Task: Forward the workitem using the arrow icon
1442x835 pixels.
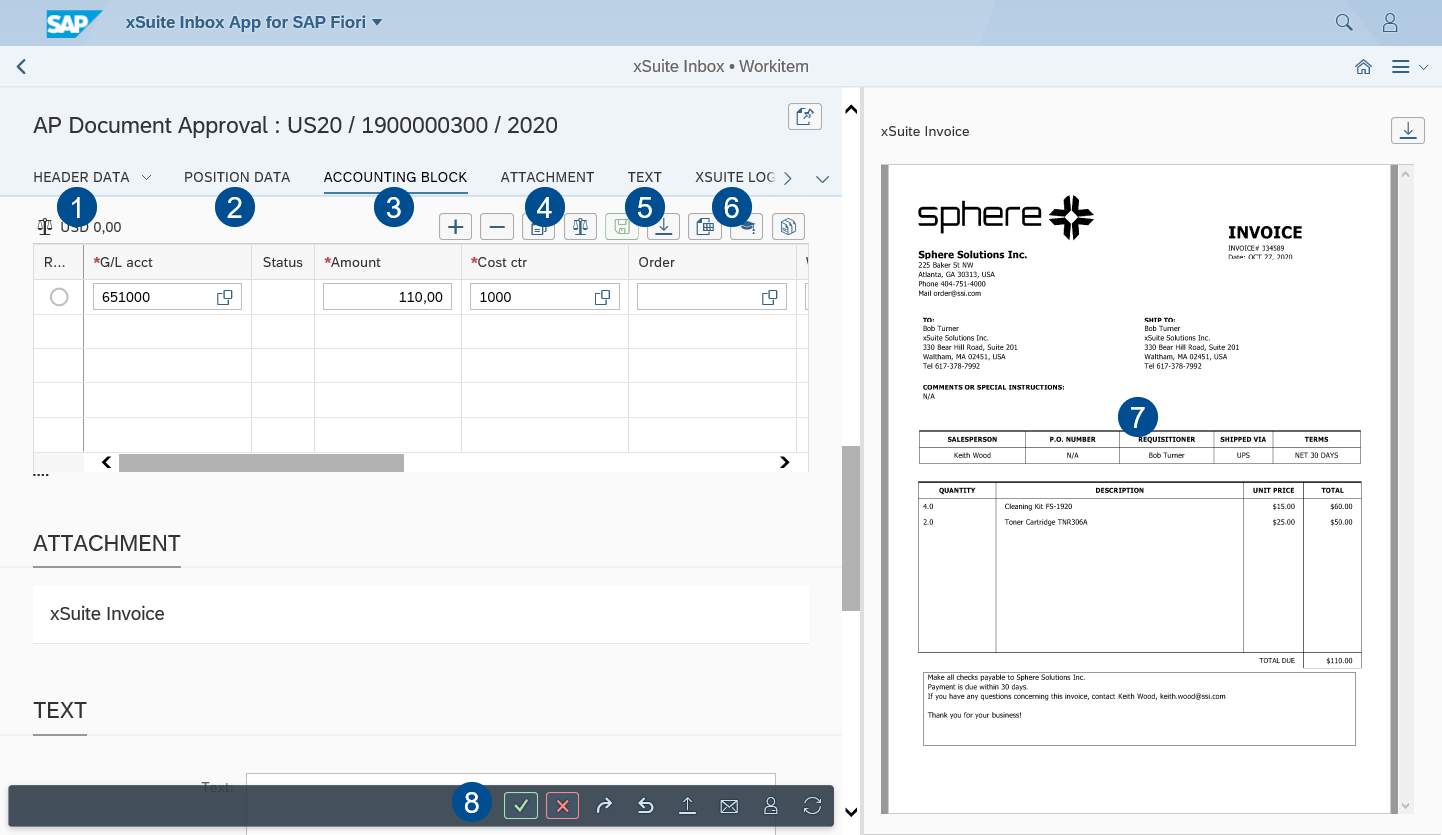Action: point(604,805)
